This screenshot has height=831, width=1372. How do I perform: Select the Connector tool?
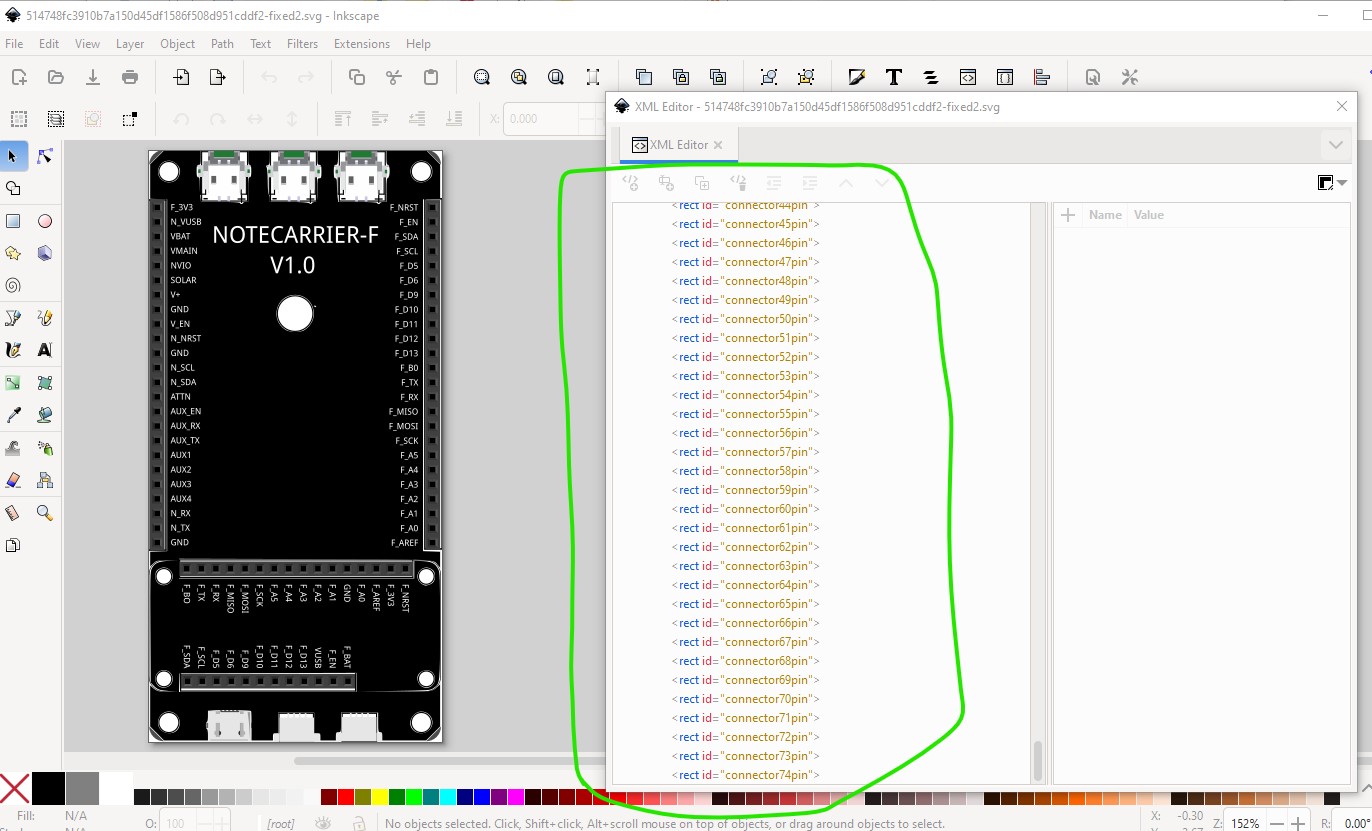tap(45, 480)
